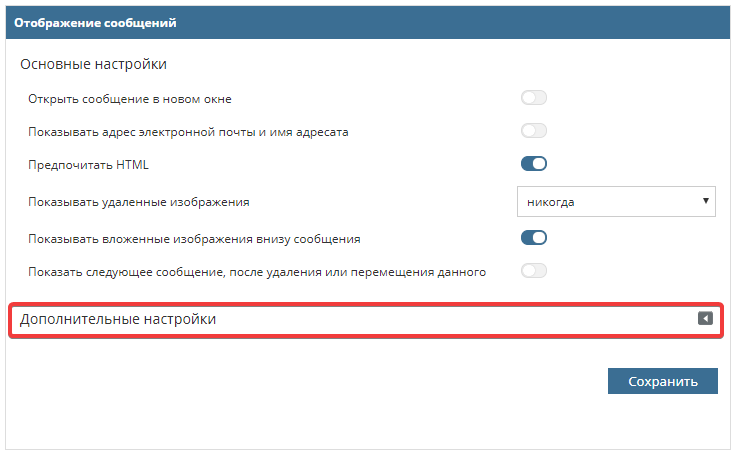Image resolution: width=736 pixels, height=455 pixels.
Task: Expand the Дополнительные настройки section
Action: 118,319
